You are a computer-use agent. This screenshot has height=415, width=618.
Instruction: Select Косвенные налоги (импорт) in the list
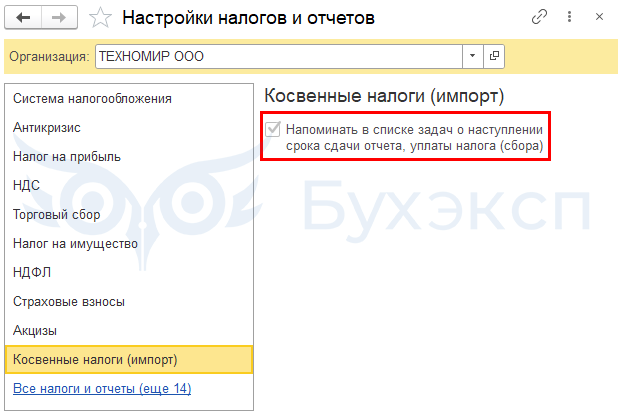(129, 359)
